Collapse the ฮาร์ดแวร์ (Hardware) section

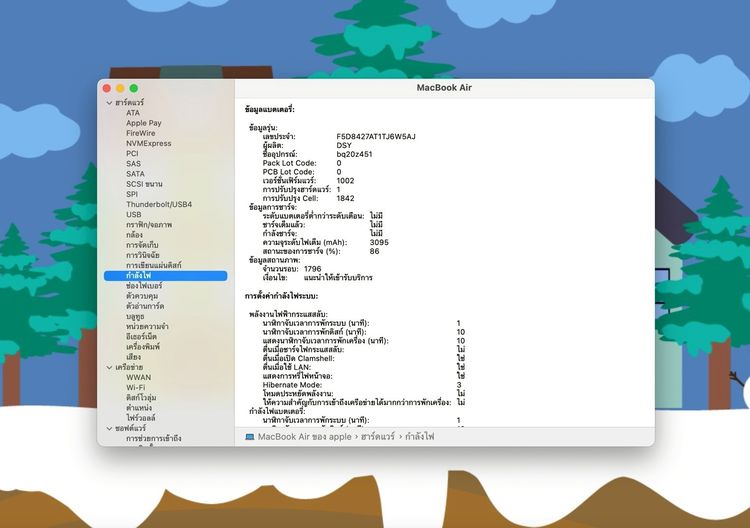(109, 102)
